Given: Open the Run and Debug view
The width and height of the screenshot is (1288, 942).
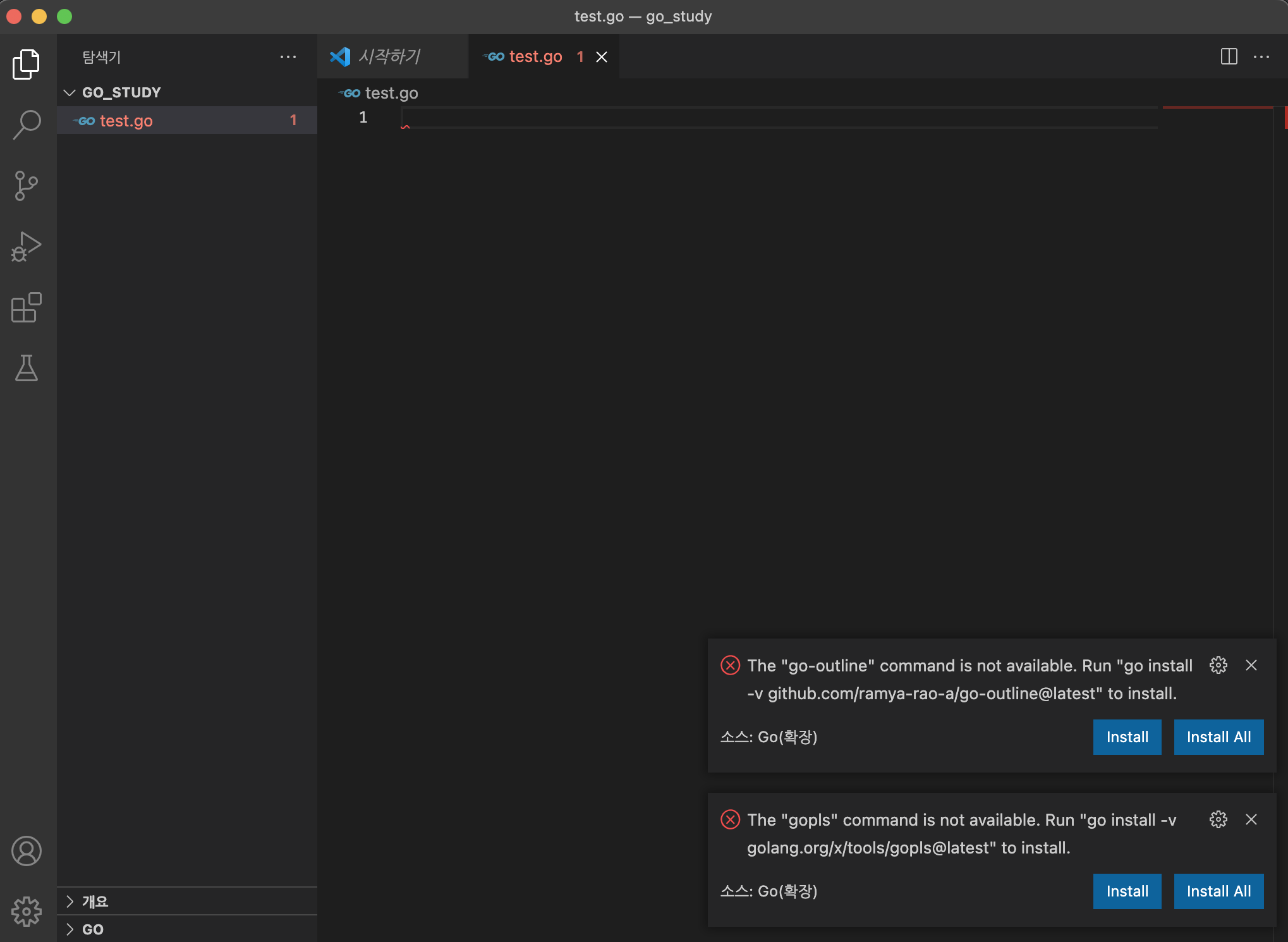Looking at the screenshot, I should [26, 247].
